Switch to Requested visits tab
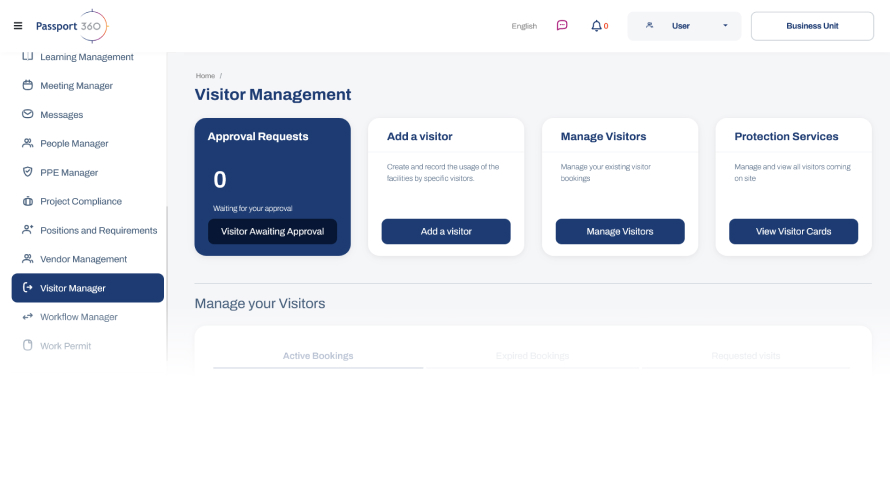 coord(746,356)
